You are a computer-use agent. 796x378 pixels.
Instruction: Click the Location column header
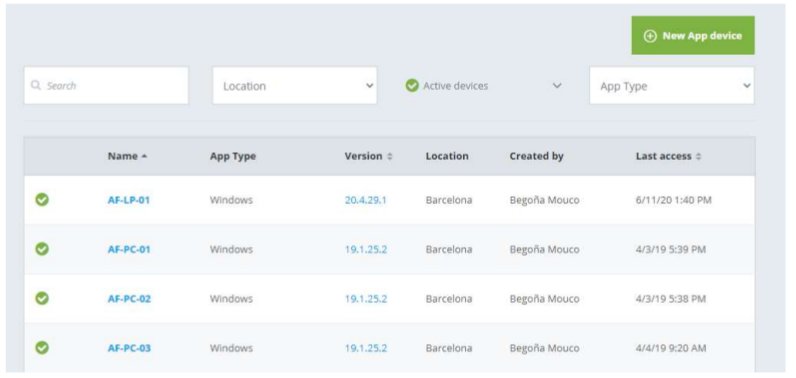[x=447, y=156]
